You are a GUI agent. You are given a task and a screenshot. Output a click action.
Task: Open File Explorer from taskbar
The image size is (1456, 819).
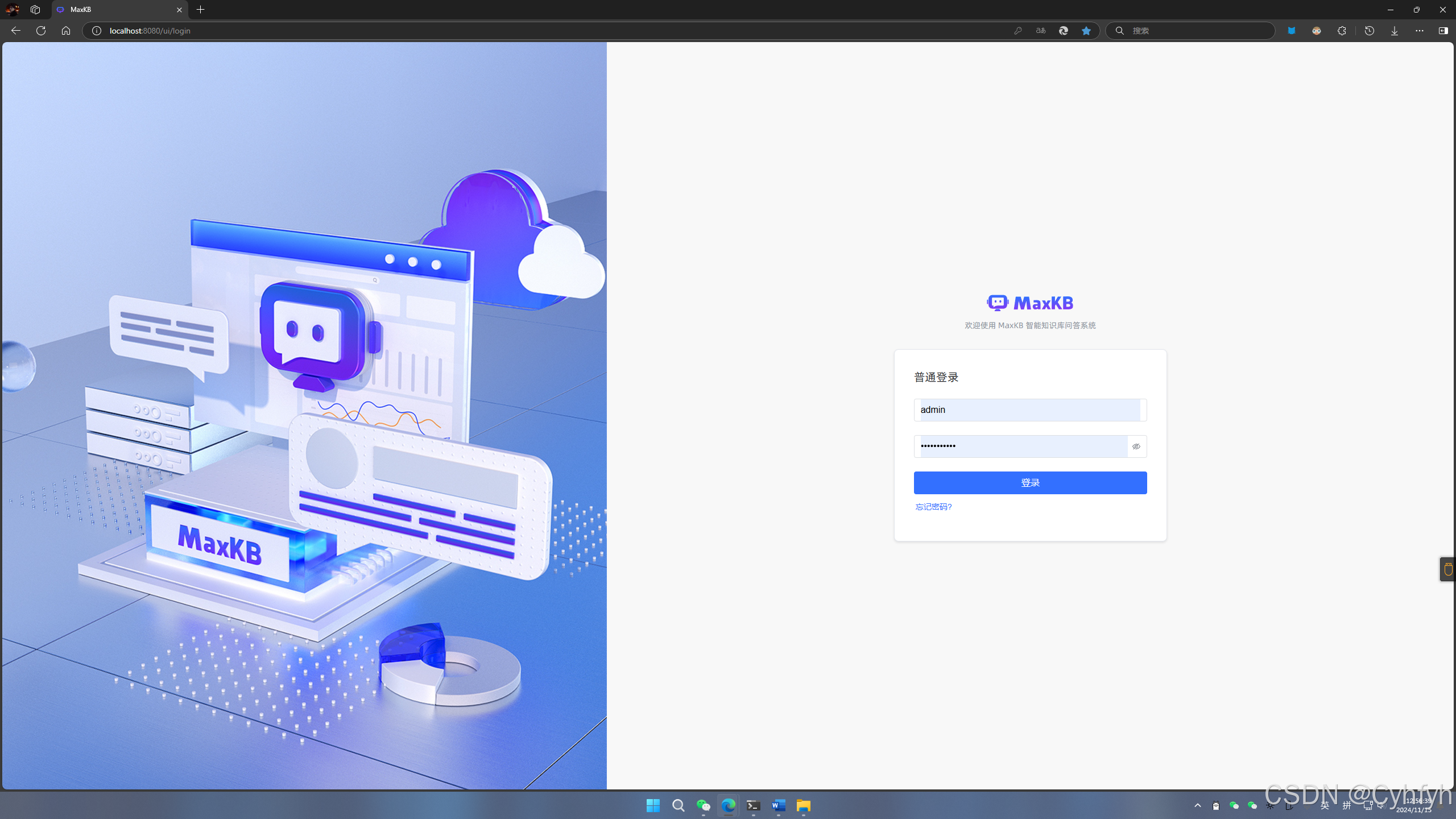click(804, 805)
